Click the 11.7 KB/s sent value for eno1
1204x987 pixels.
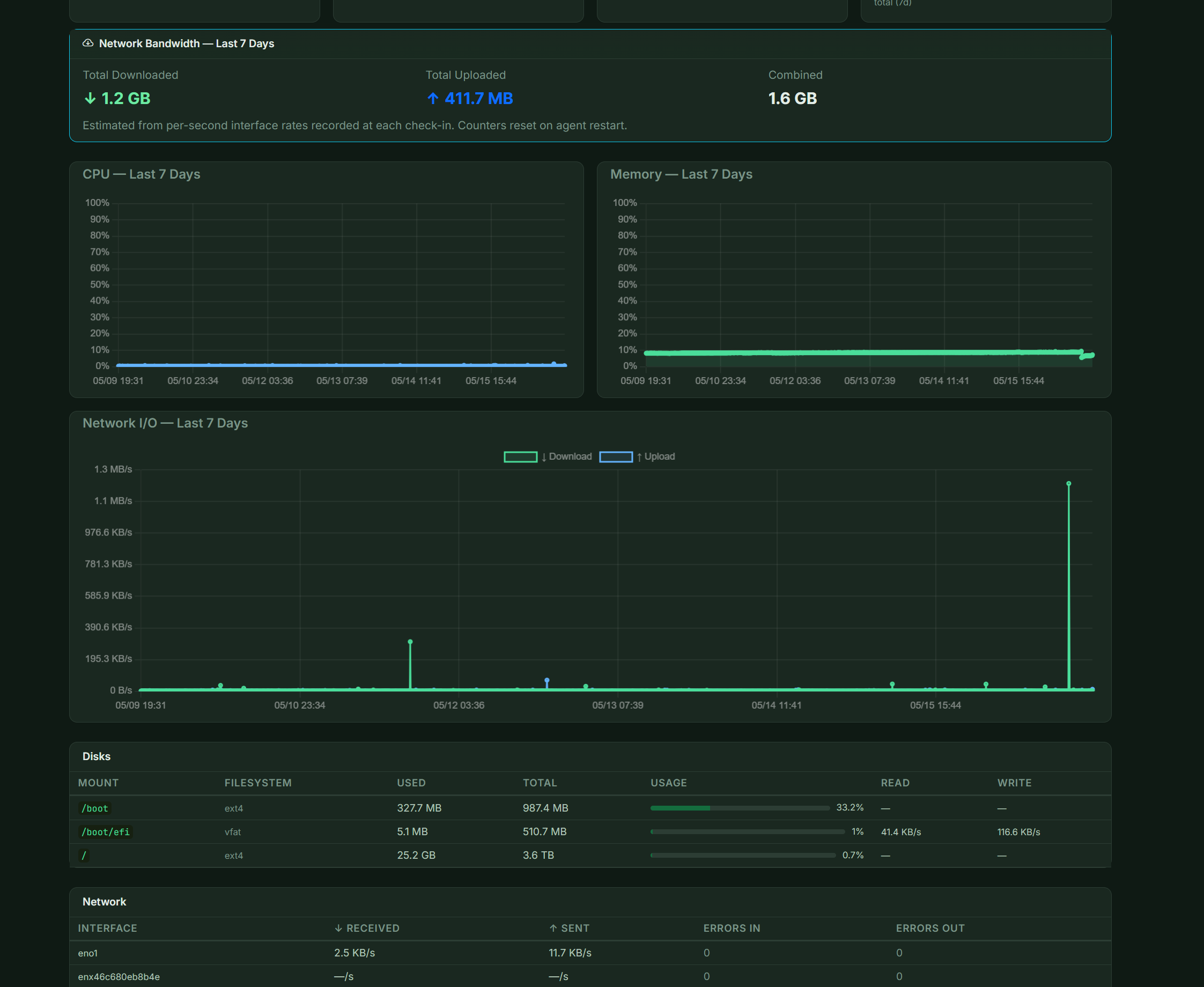coord(570,953)
